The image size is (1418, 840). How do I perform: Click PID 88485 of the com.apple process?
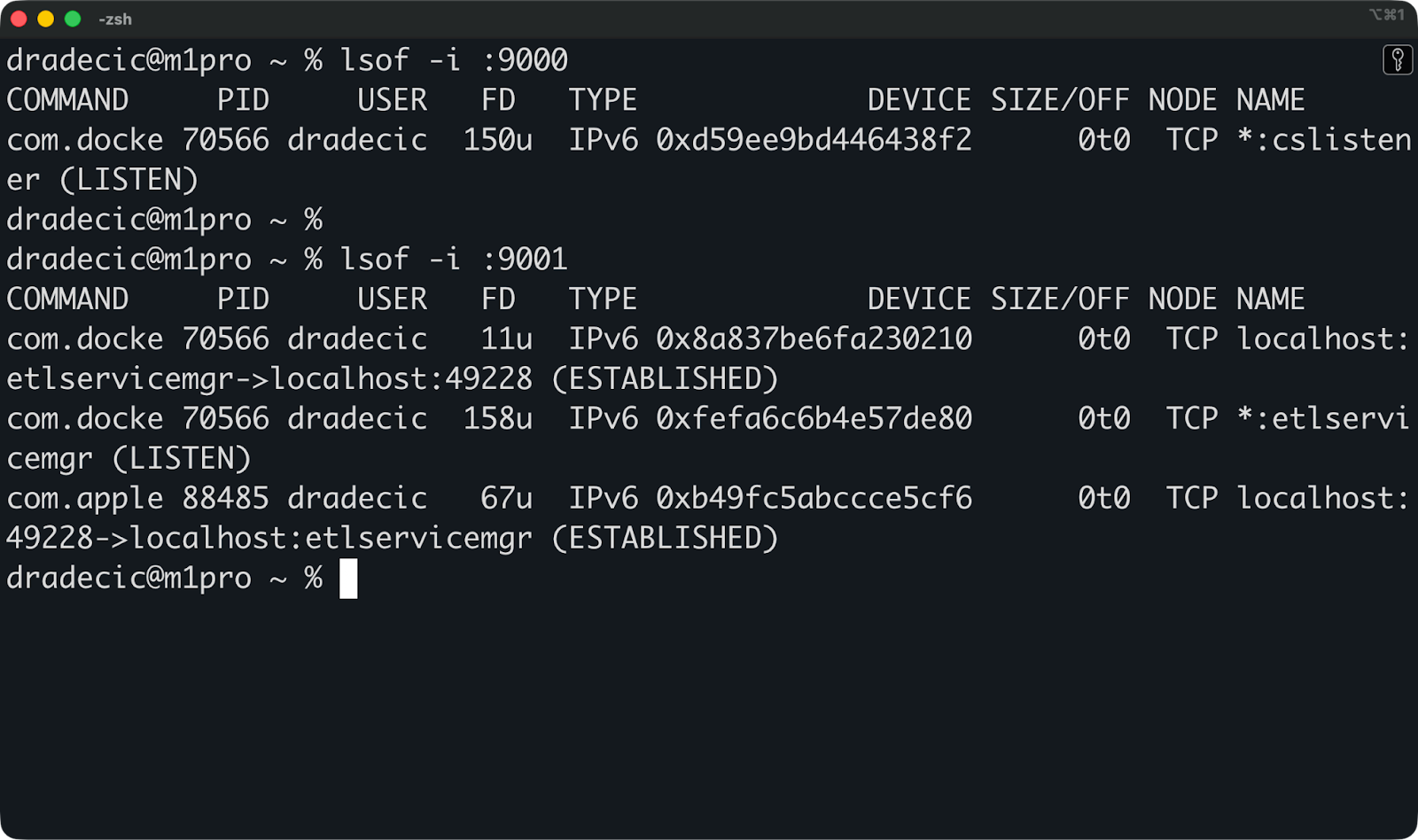(225, 498)
